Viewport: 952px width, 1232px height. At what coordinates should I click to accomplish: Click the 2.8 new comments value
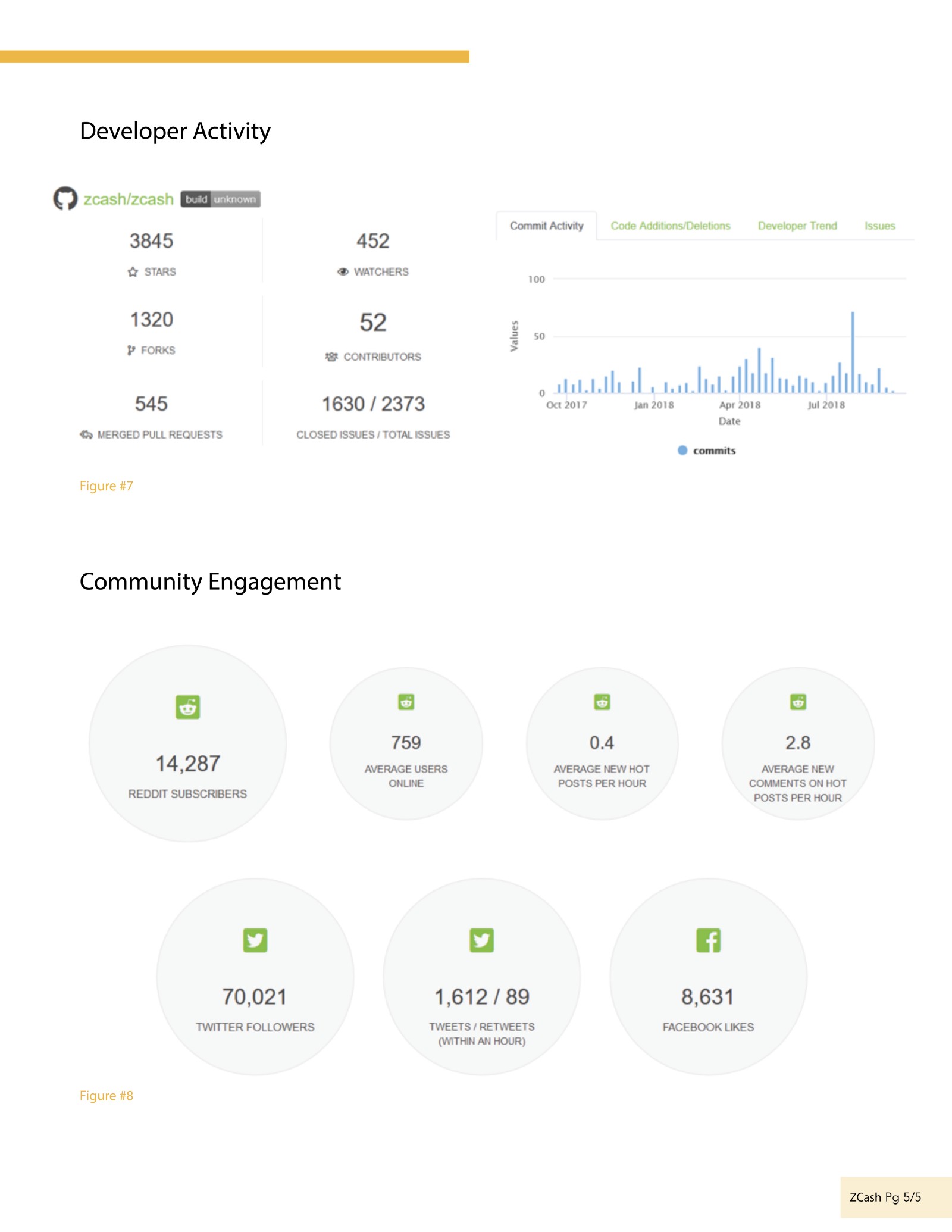point(798,743)
